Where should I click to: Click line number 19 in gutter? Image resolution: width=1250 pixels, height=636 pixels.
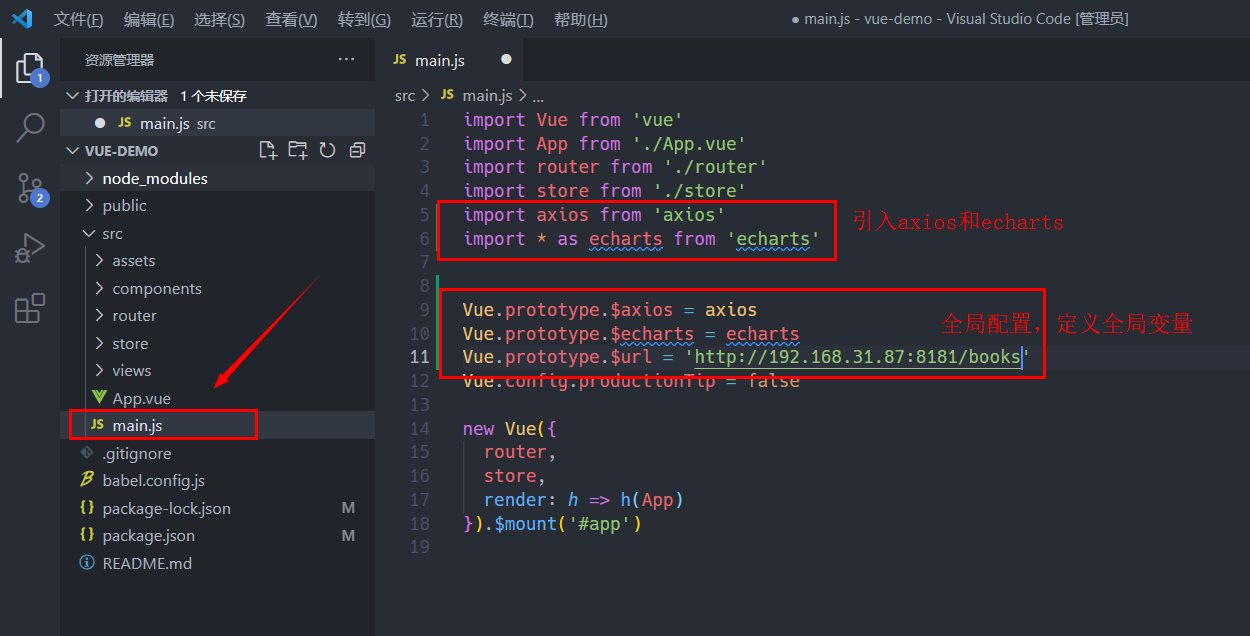click(x=419, y=547)
